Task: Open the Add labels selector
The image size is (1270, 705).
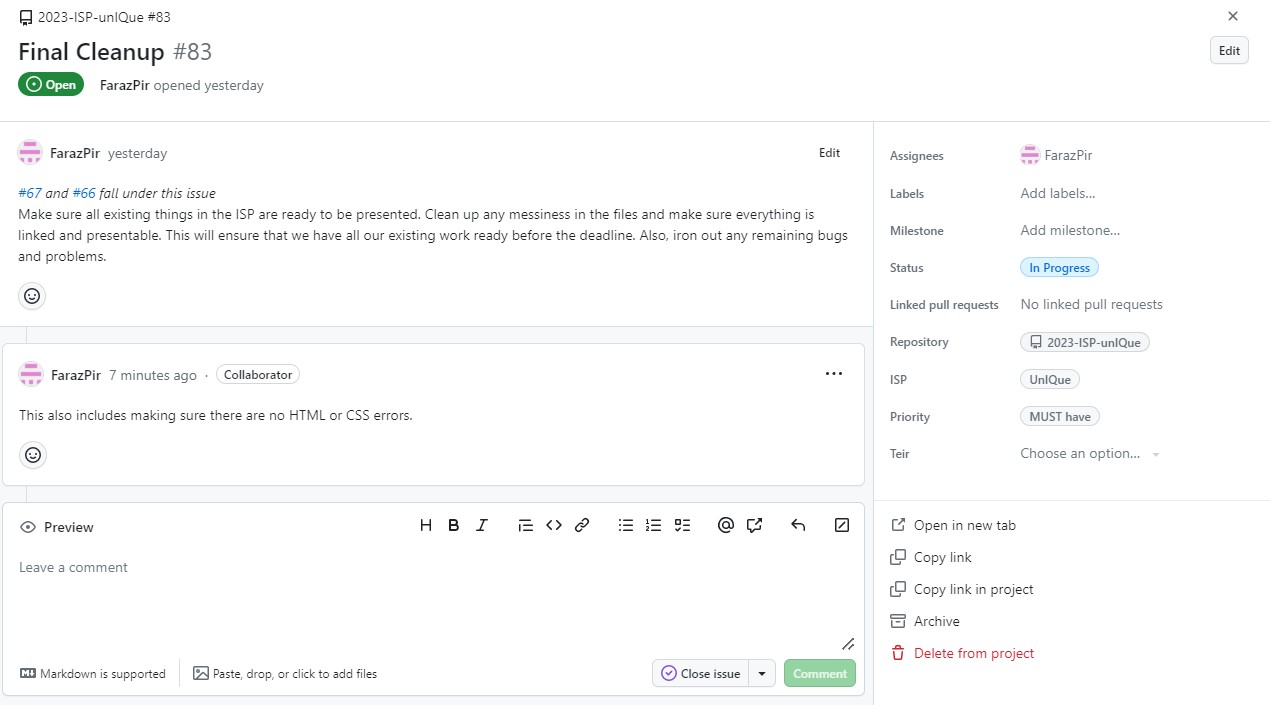Action: (x=1057, y=193)
